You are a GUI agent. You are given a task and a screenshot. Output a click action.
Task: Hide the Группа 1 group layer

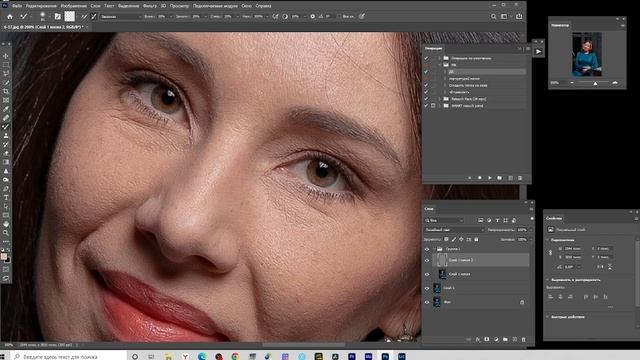(x=427, y=249)
